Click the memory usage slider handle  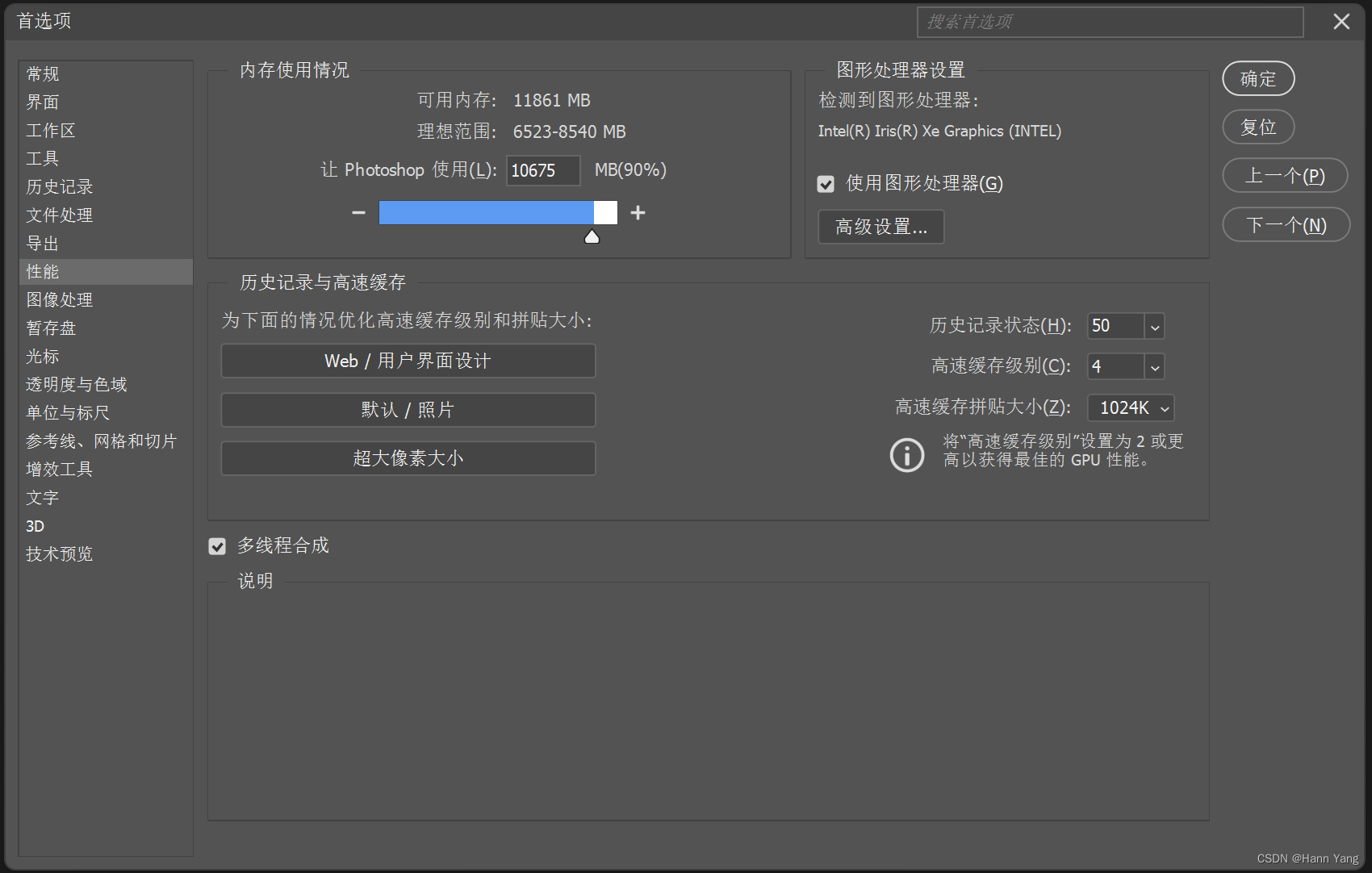[x=592, y=236]
